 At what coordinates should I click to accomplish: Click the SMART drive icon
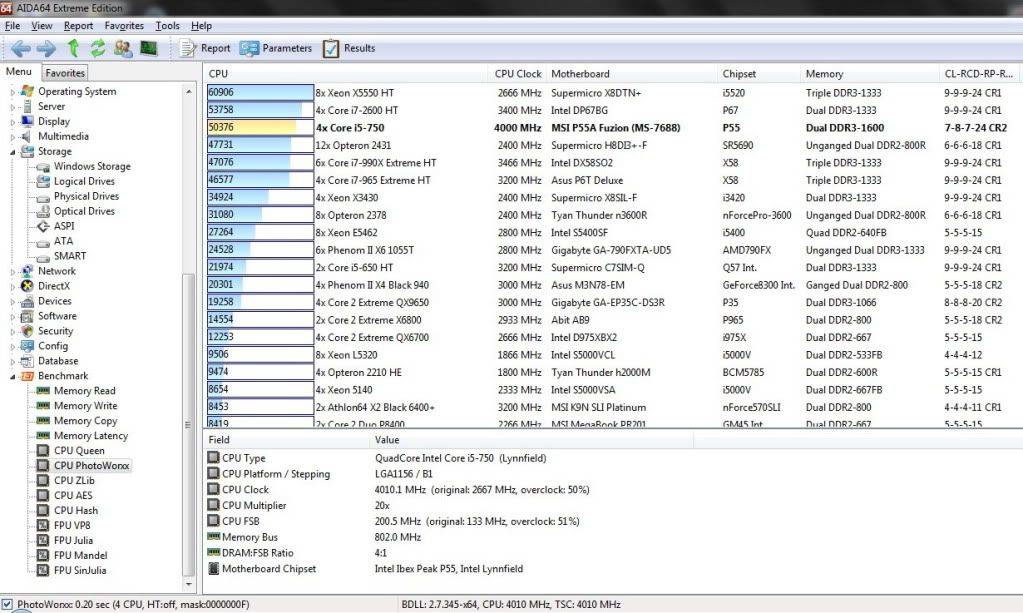click(43, 256)
